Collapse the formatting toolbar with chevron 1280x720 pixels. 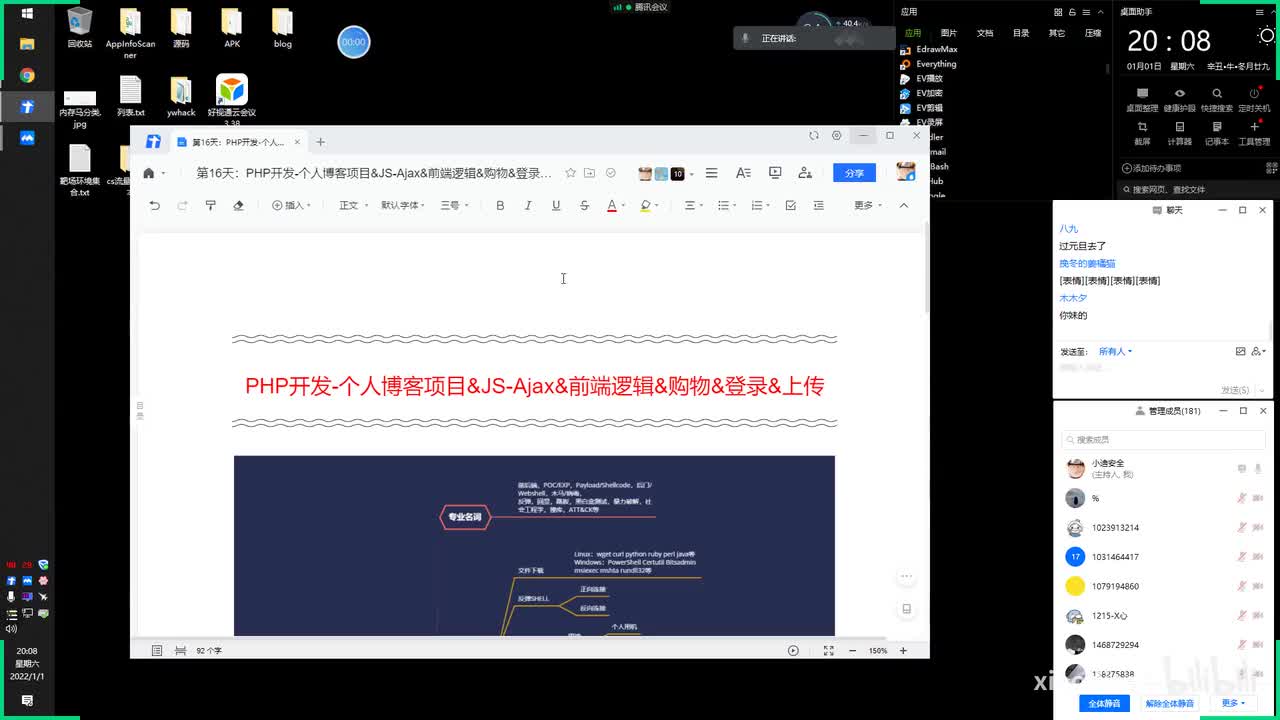(904, 205)
